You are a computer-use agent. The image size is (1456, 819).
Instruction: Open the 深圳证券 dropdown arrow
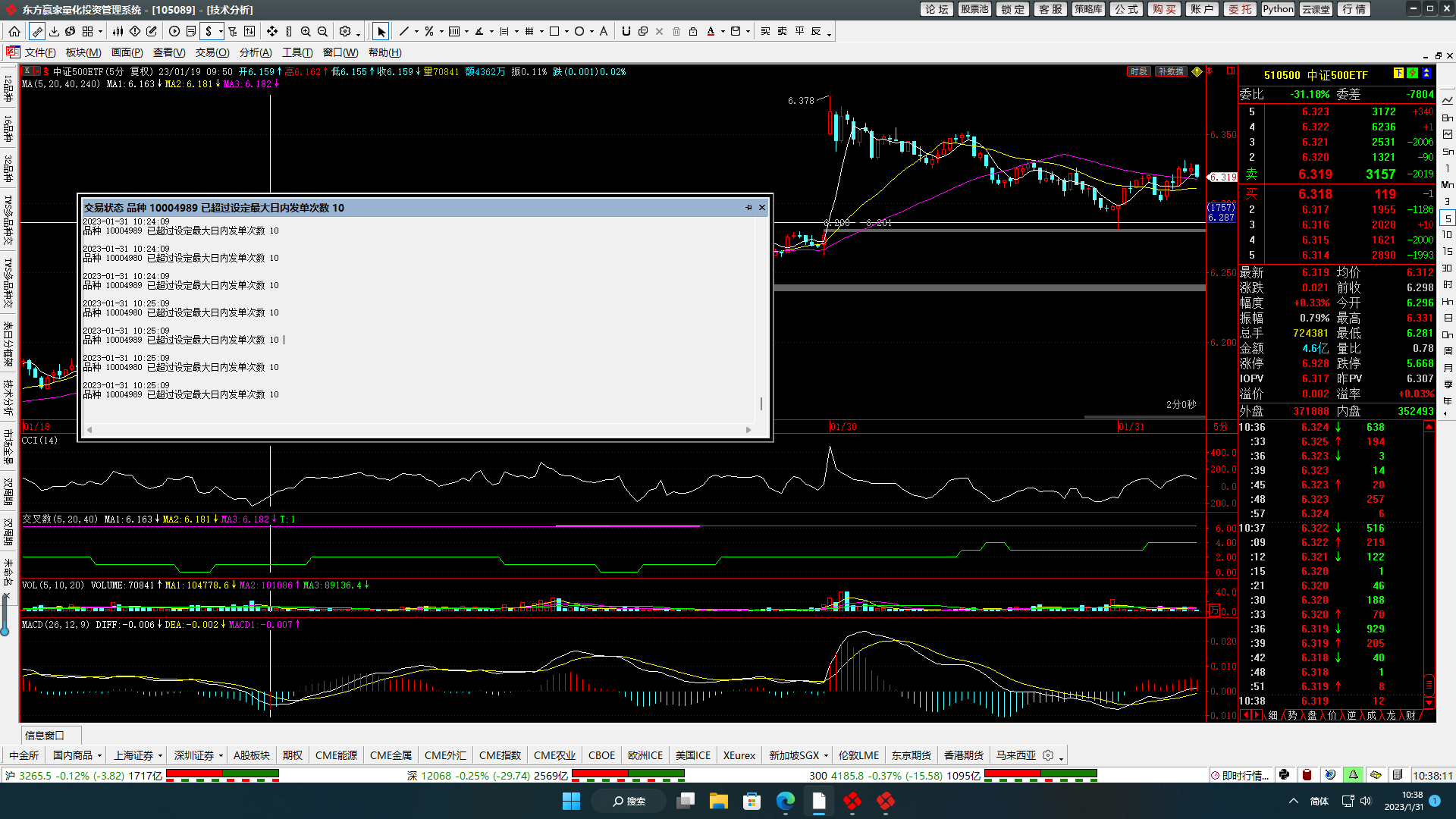click(221, 756)
